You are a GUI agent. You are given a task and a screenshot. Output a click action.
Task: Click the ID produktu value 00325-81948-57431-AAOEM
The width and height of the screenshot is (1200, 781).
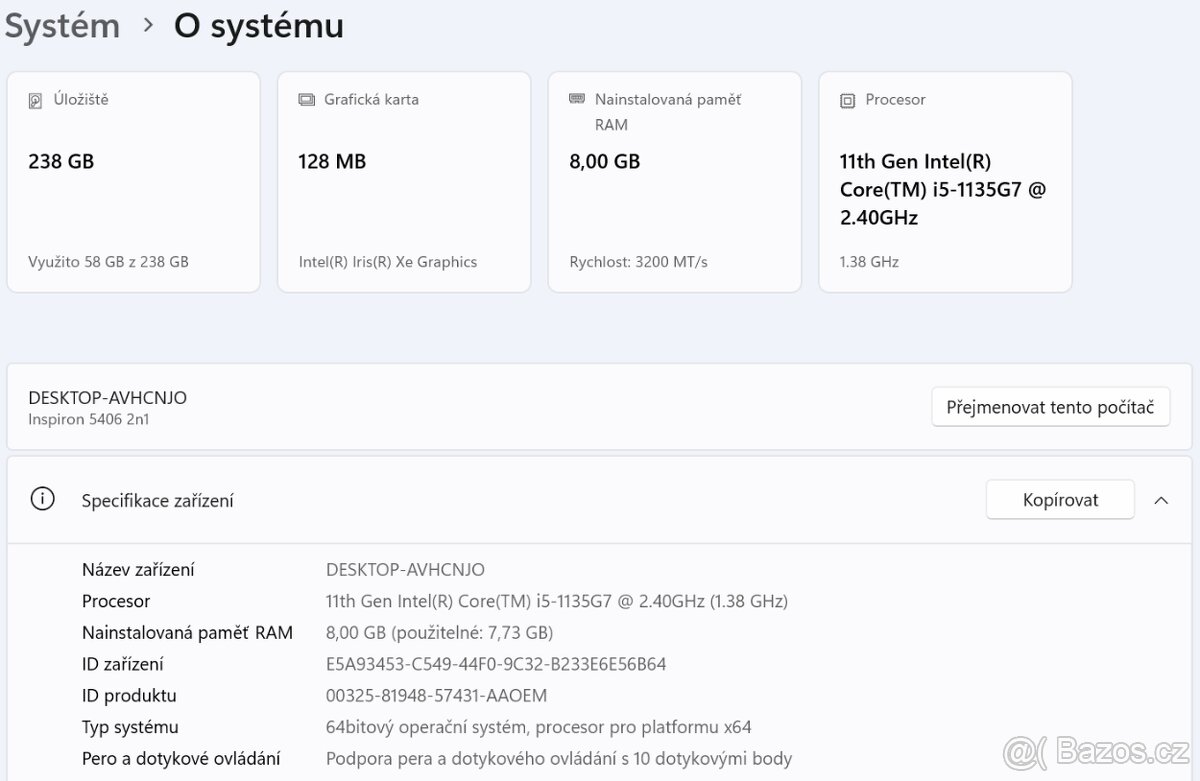point(436,695)
